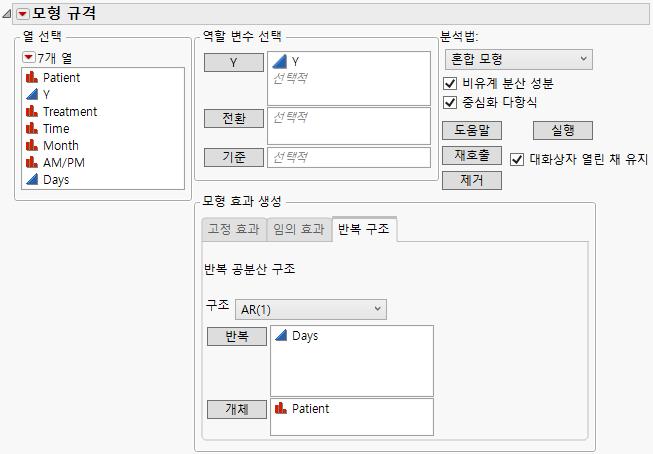The width and height of the screenshot is (653, 454).
Task: Click the Month column's bar icon
Action: pos(32,145)
